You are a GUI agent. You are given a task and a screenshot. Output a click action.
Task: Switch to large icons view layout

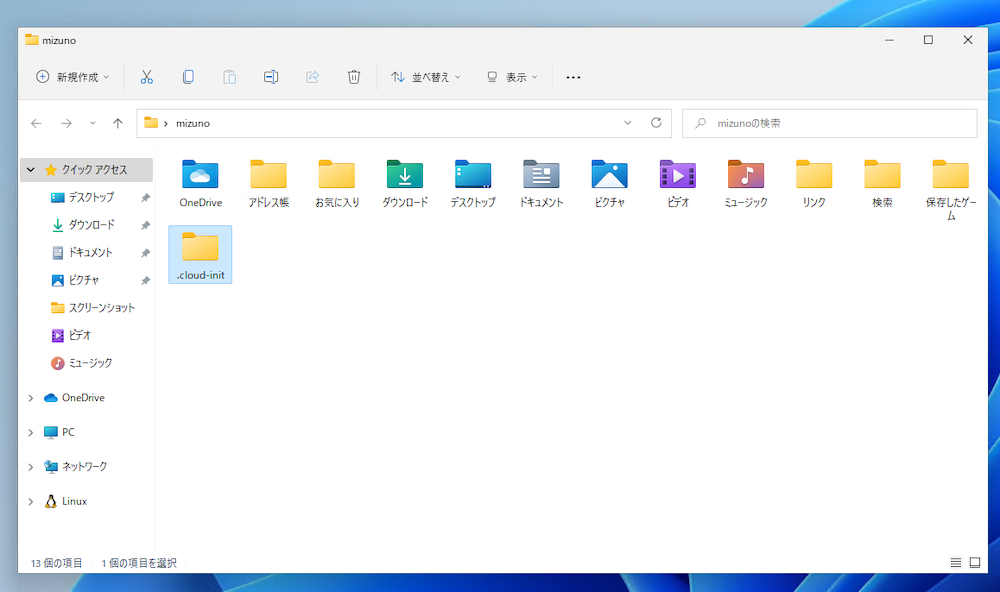click(x=975, y=563)
